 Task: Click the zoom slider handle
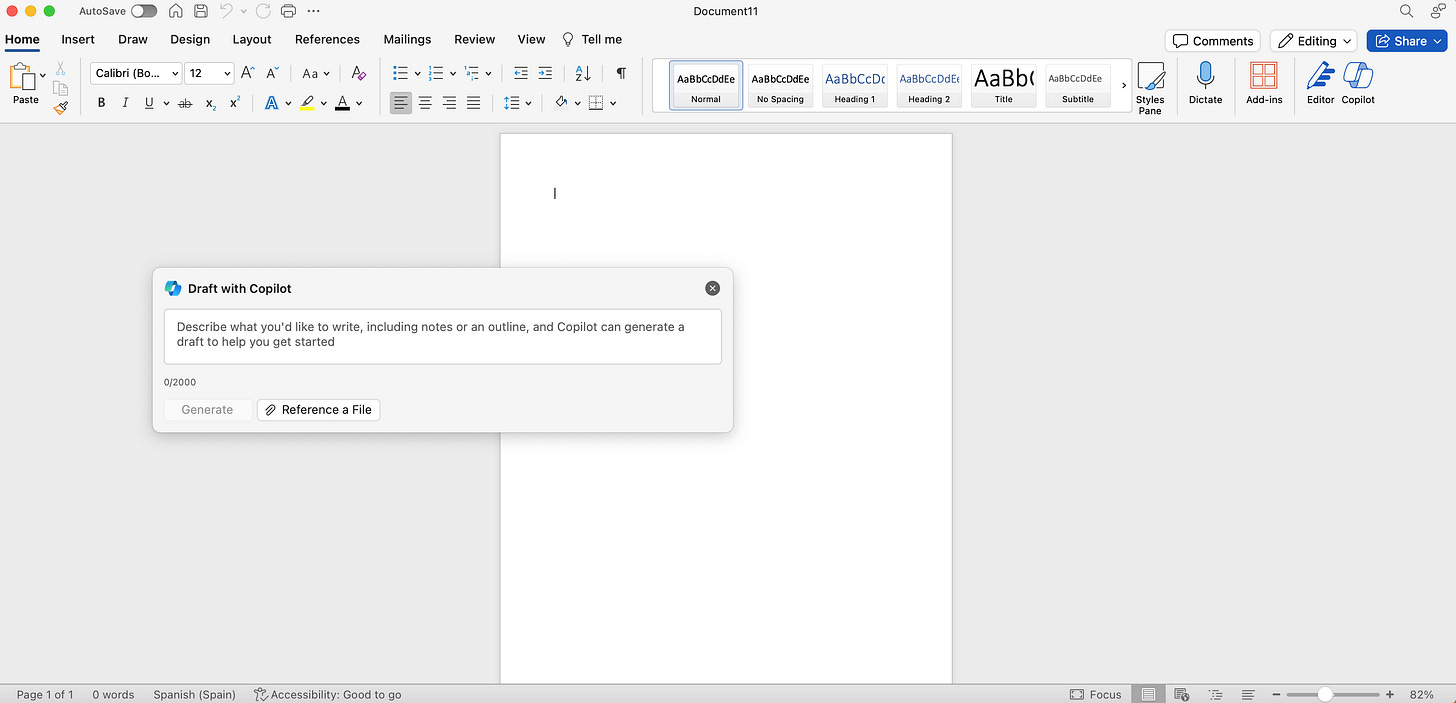coord(1325,694)
